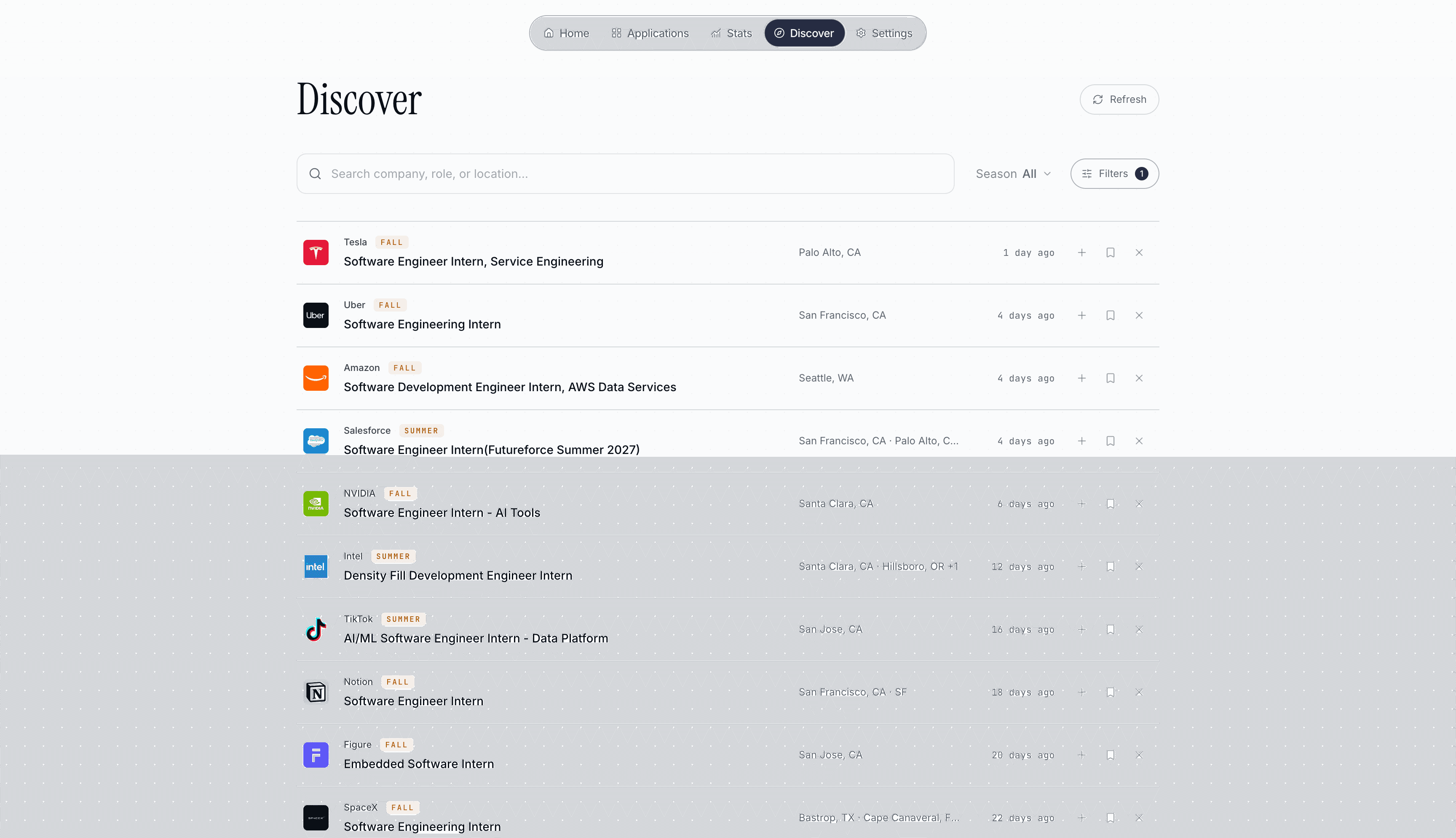Open the Futureforce Summer 2027 listing

click(492, 450)
